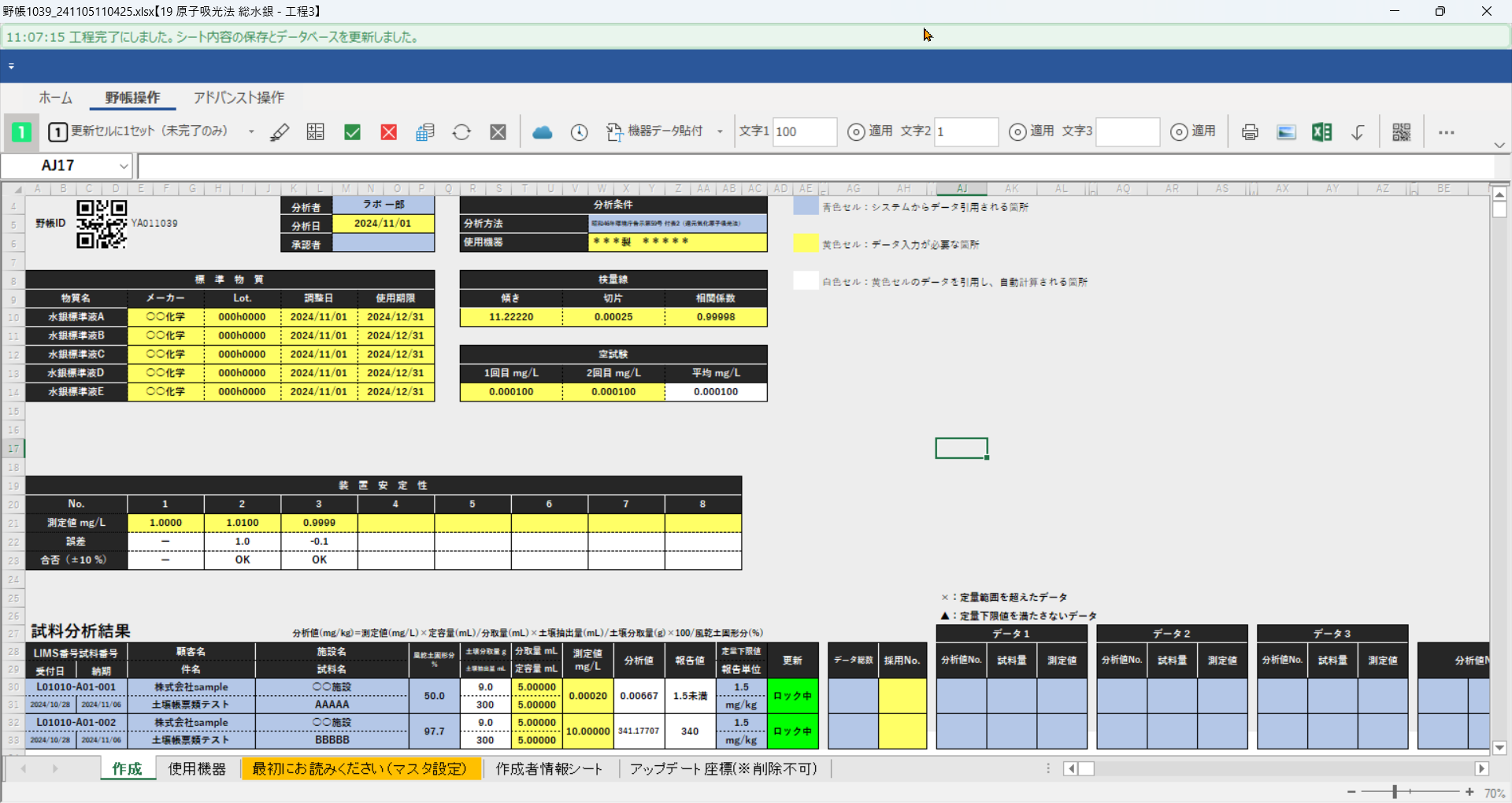The height and width of the screenshot is (803, 1512).
Task: Switch to the 使用機器 sheet tab
Action: pyautogui.click(x=197, y=769)
